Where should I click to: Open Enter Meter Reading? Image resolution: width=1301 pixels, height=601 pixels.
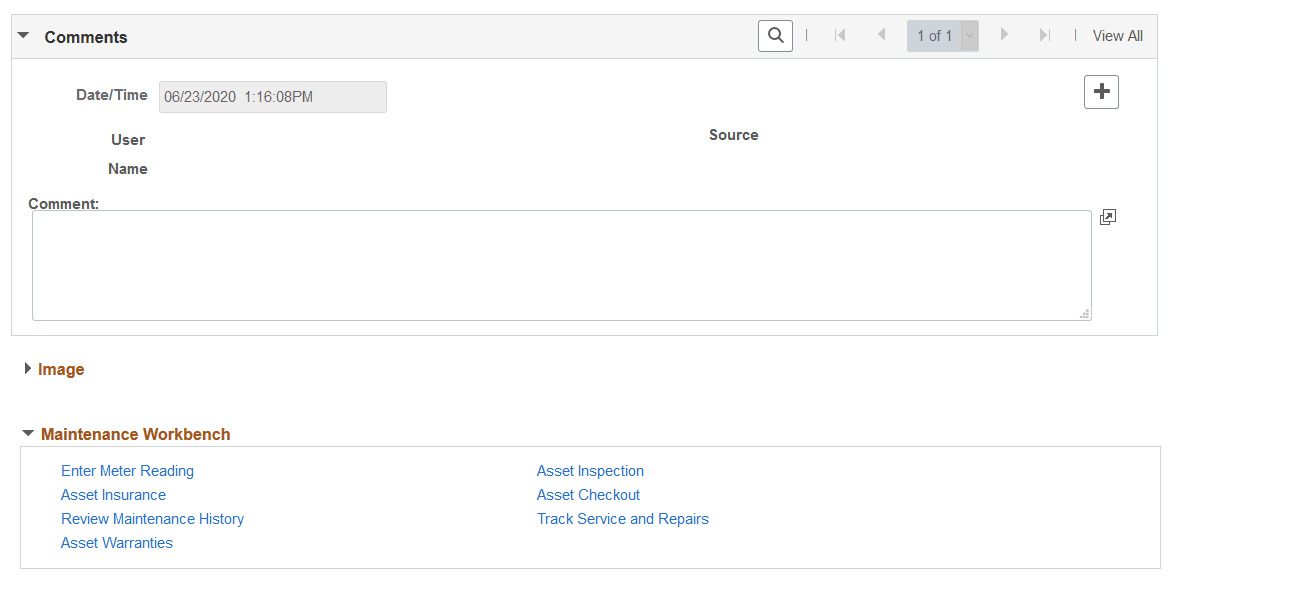point(127,470)
